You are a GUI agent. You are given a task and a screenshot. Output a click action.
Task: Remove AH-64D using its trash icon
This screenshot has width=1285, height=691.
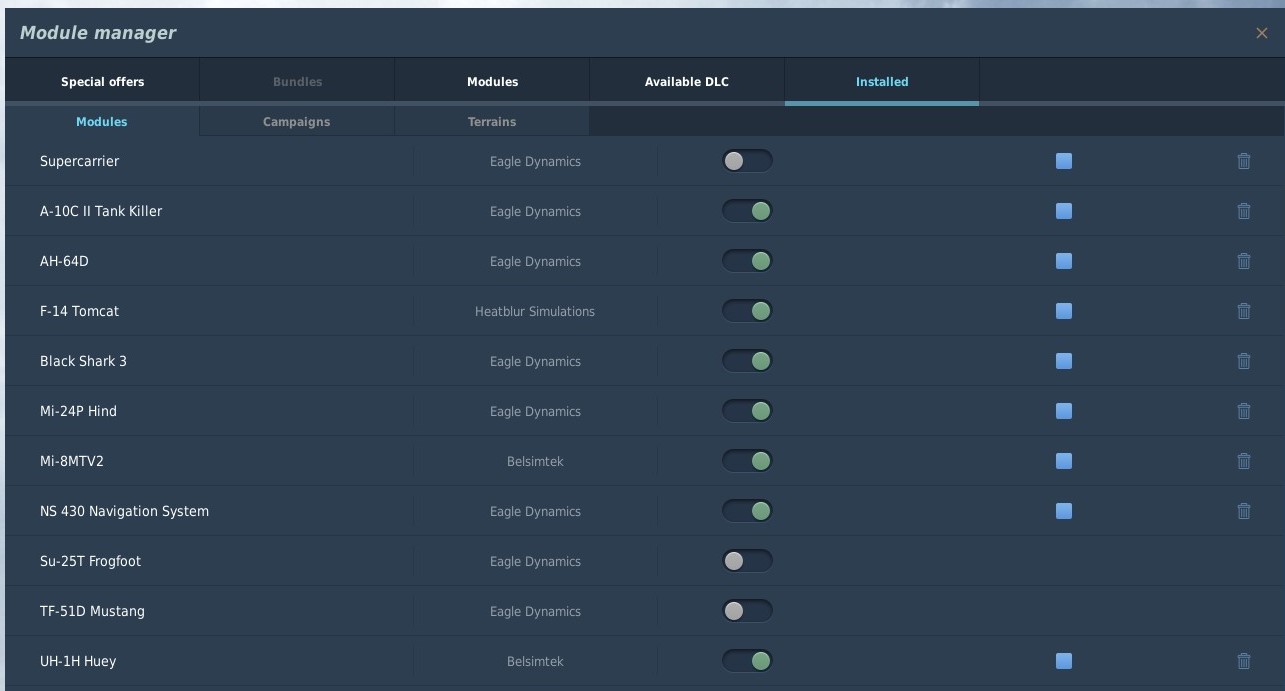pyautogui.click(x=1244, y=261)
